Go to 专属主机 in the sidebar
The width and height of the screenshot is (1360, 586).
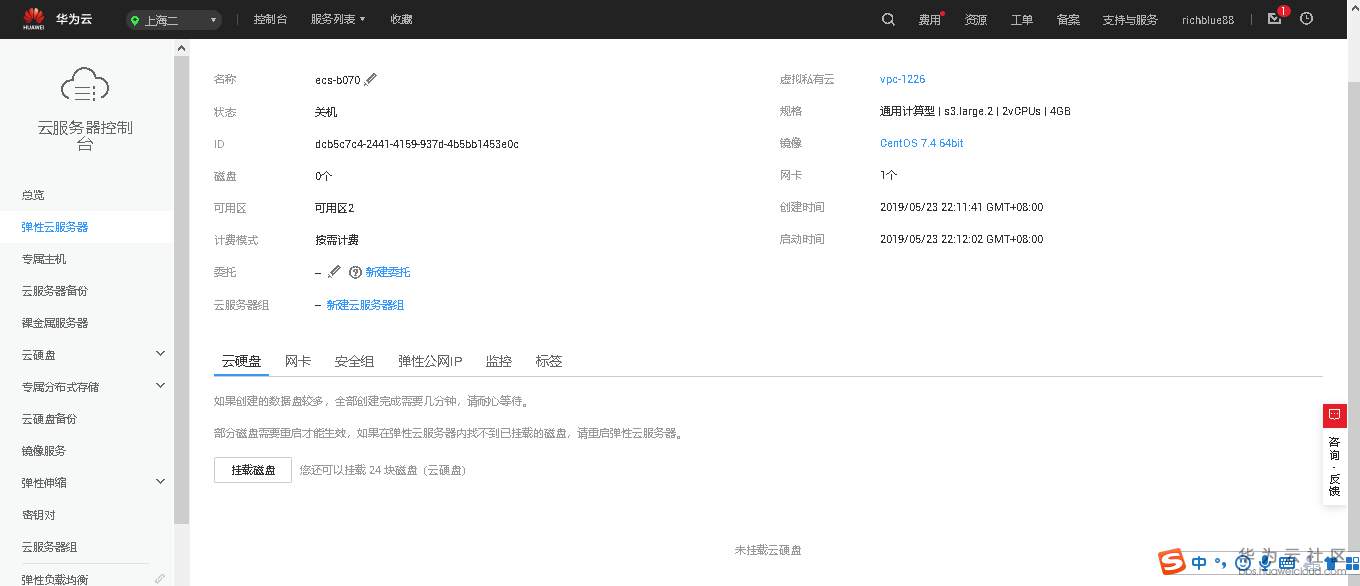tap(44, 259)
